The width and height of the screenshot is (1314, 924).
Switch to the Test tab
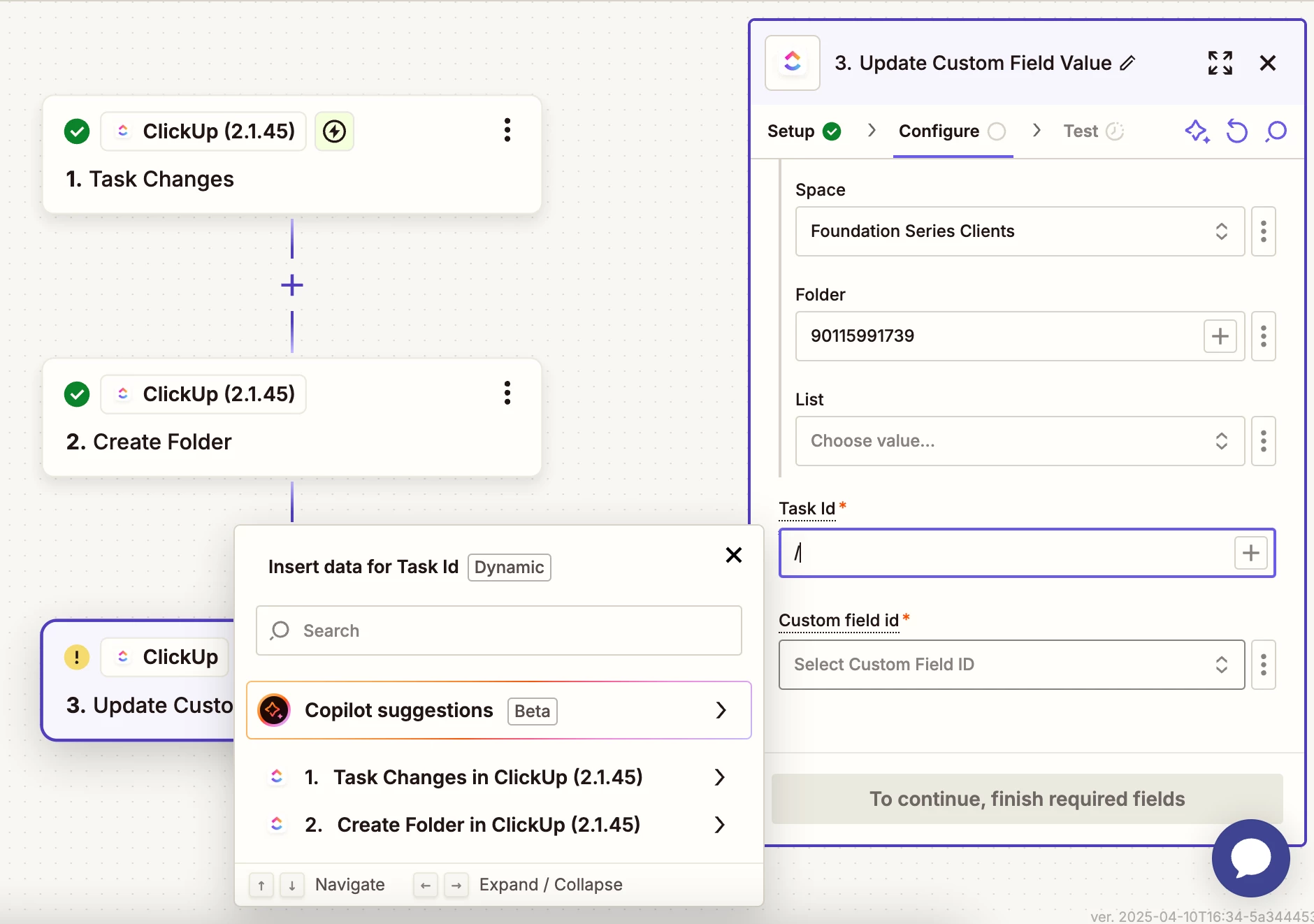1094,131
